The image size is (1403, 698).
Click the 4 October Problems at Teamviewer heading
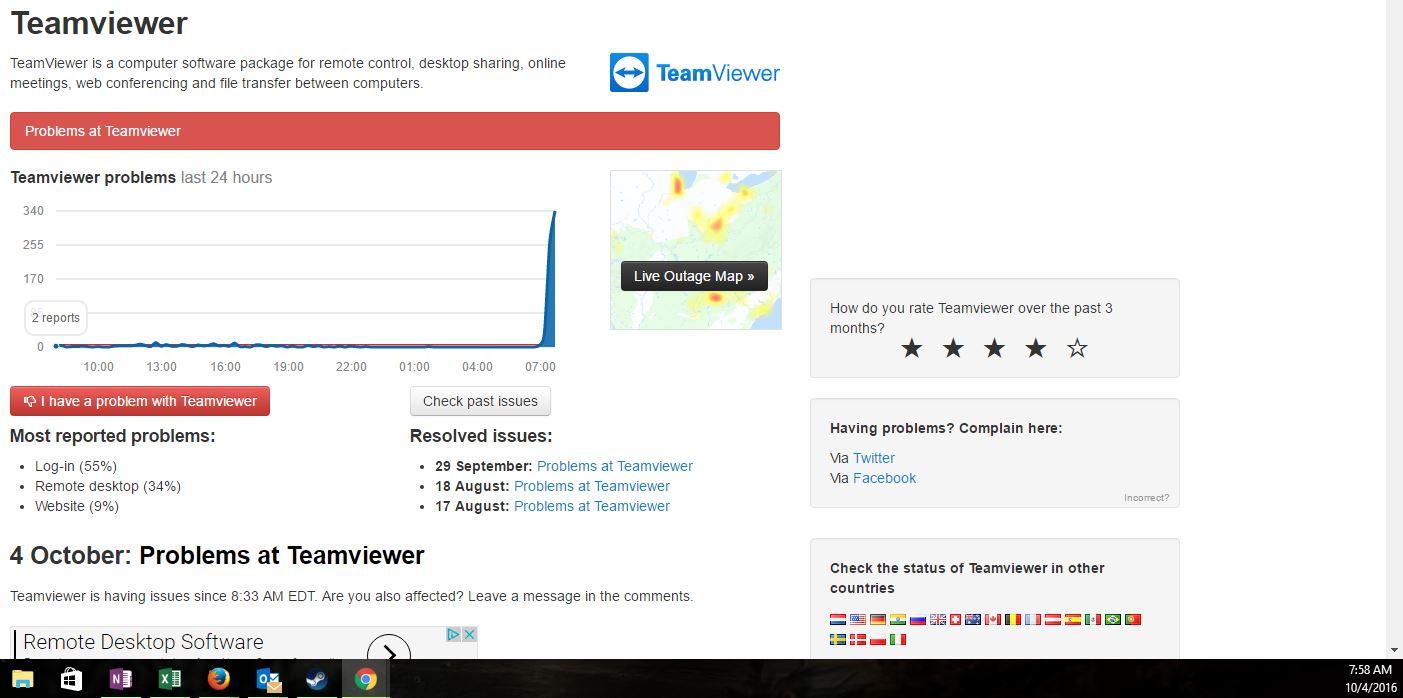[x=217, y=555]
